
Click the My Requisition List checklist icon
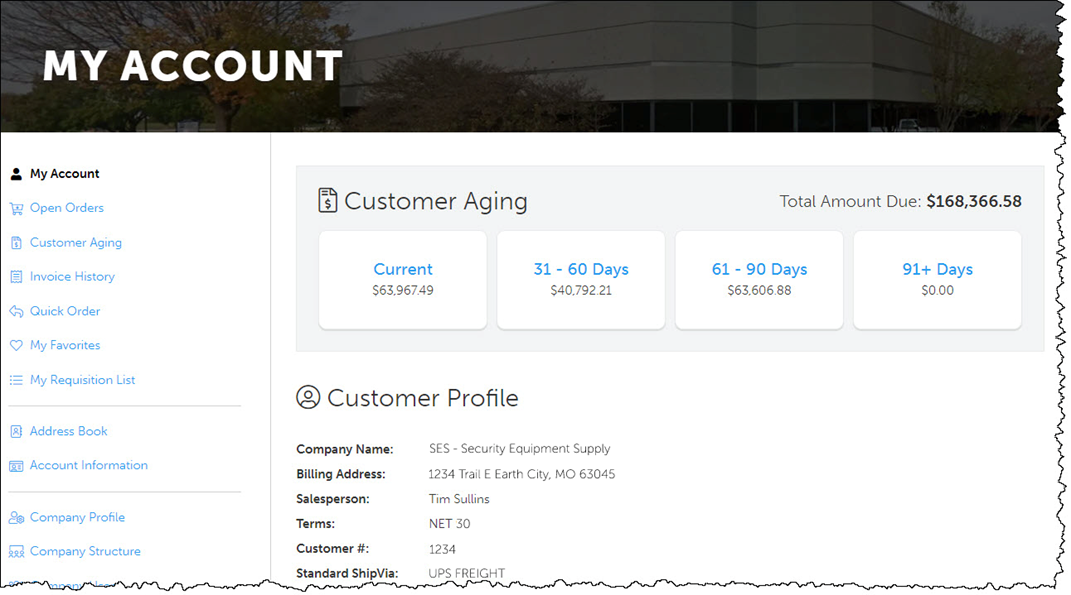click(14, 380)
